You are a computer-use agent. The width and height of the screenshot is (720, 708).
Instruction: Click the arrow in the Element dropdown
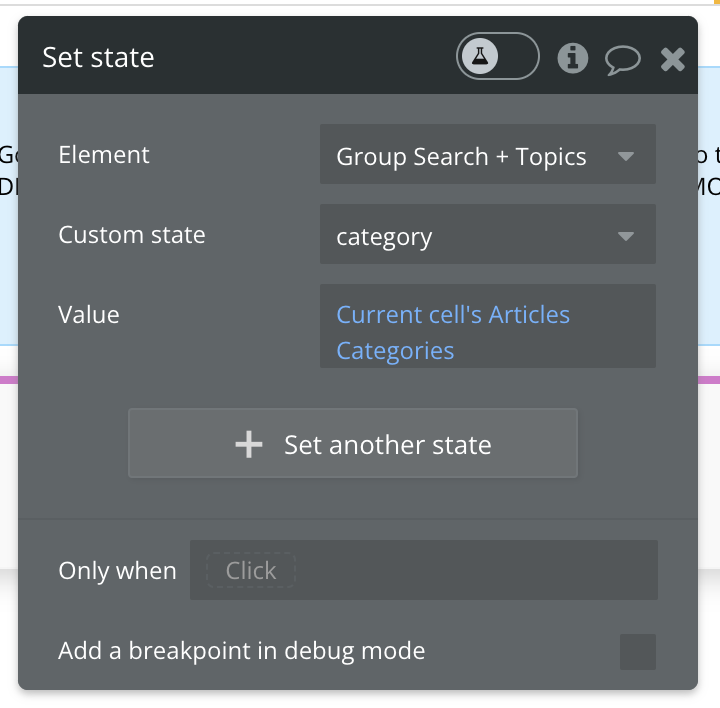pos(626,156)
